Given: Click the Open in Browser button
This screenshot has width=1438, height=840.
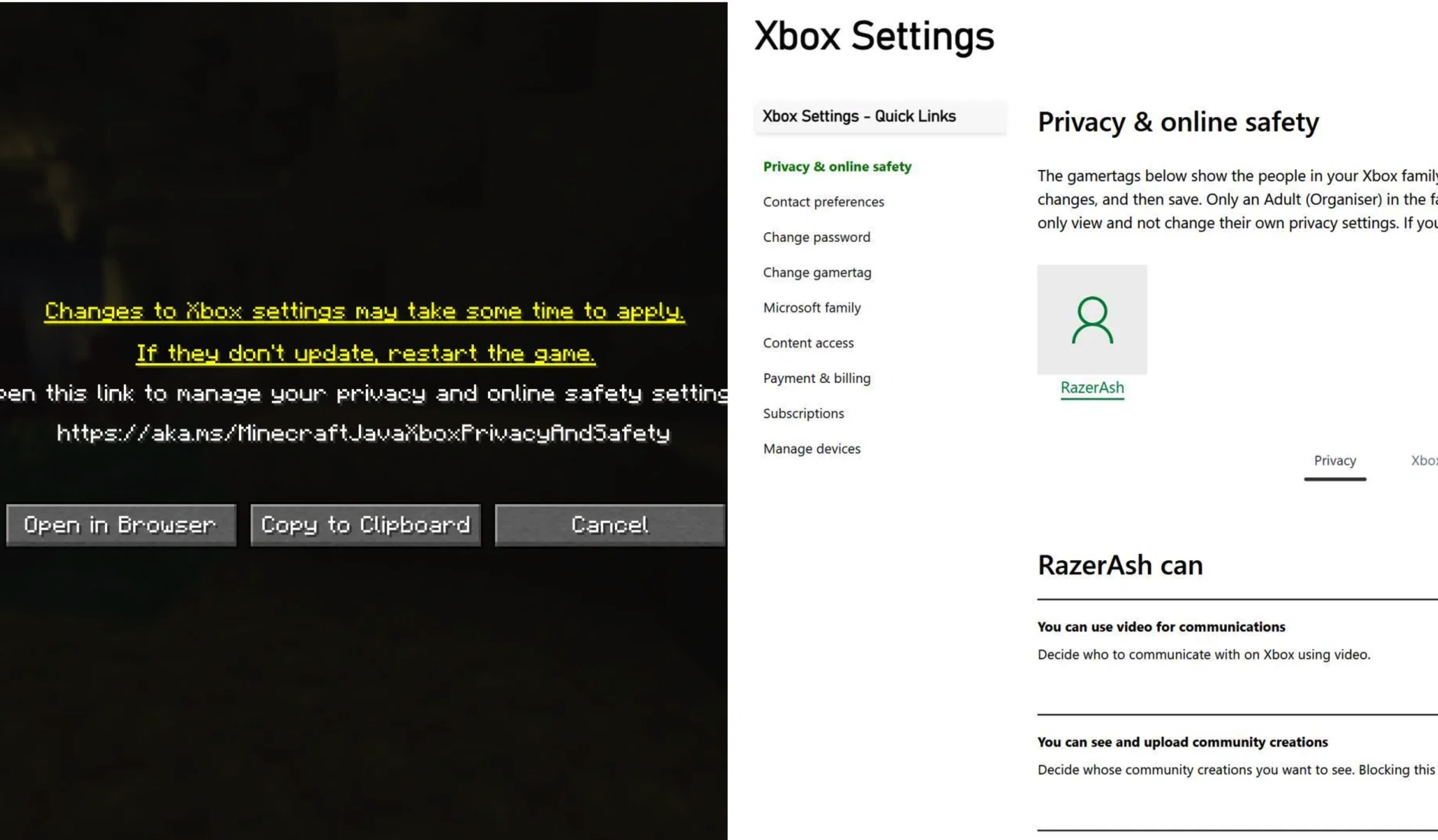Looking at the screenshot, I should click(121, 525).
